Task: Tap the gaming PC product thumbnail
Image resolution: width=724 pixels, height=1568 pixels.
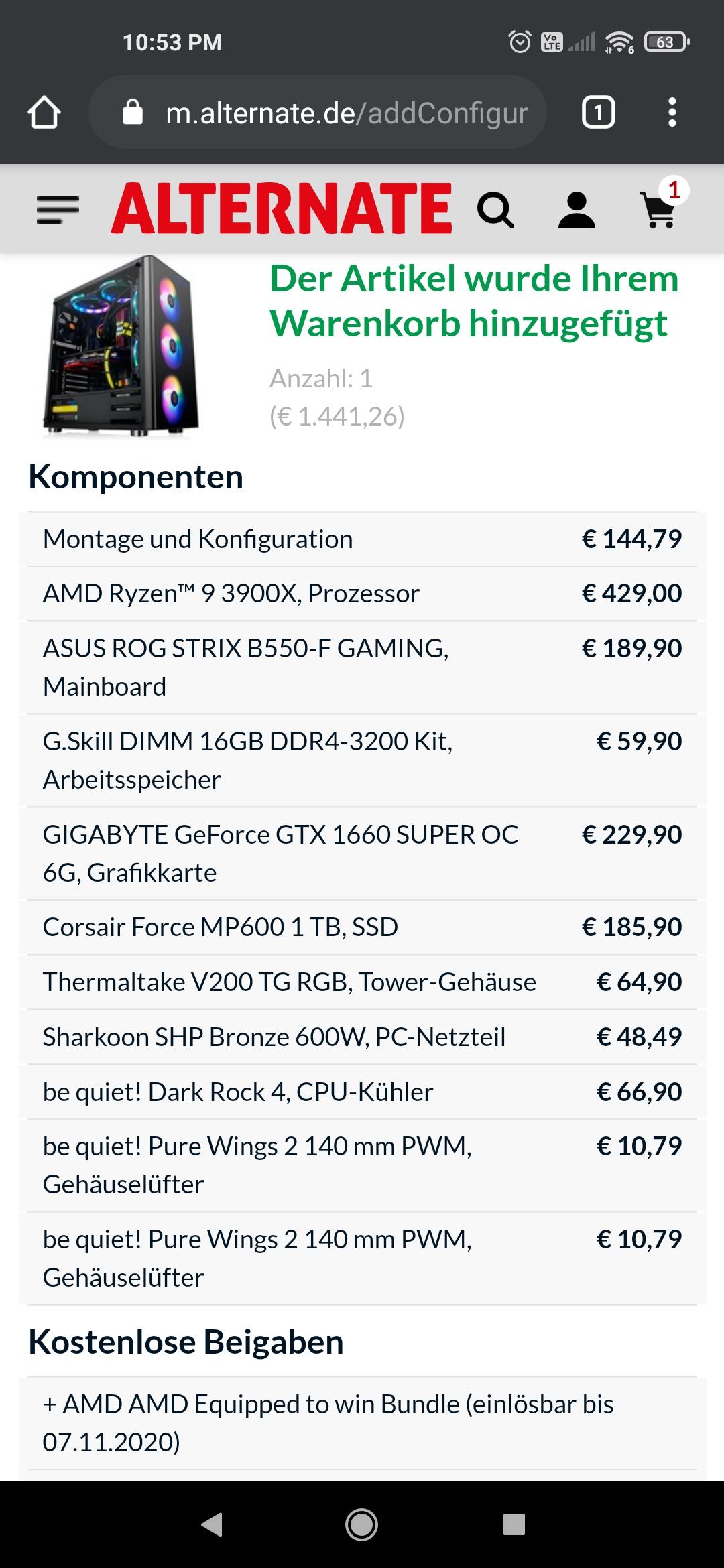Action: click(122, 347)
